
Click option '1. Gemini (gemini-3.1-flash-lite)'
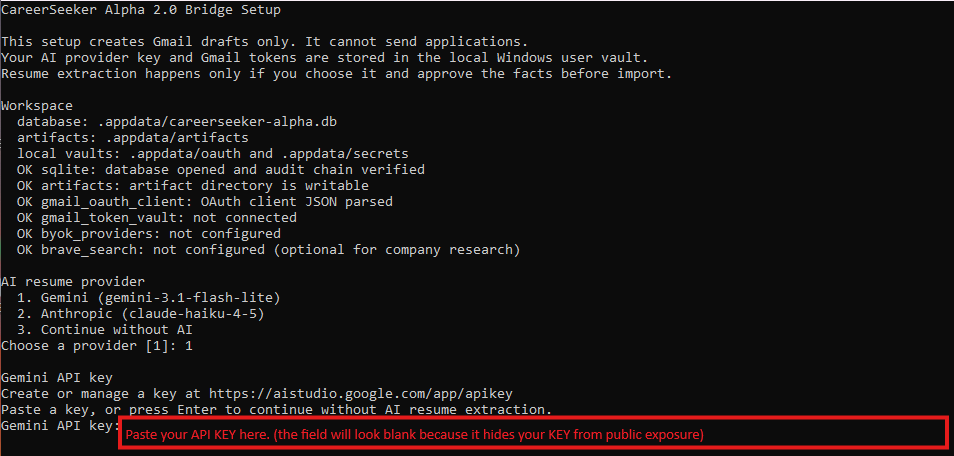tap(149, 298)
